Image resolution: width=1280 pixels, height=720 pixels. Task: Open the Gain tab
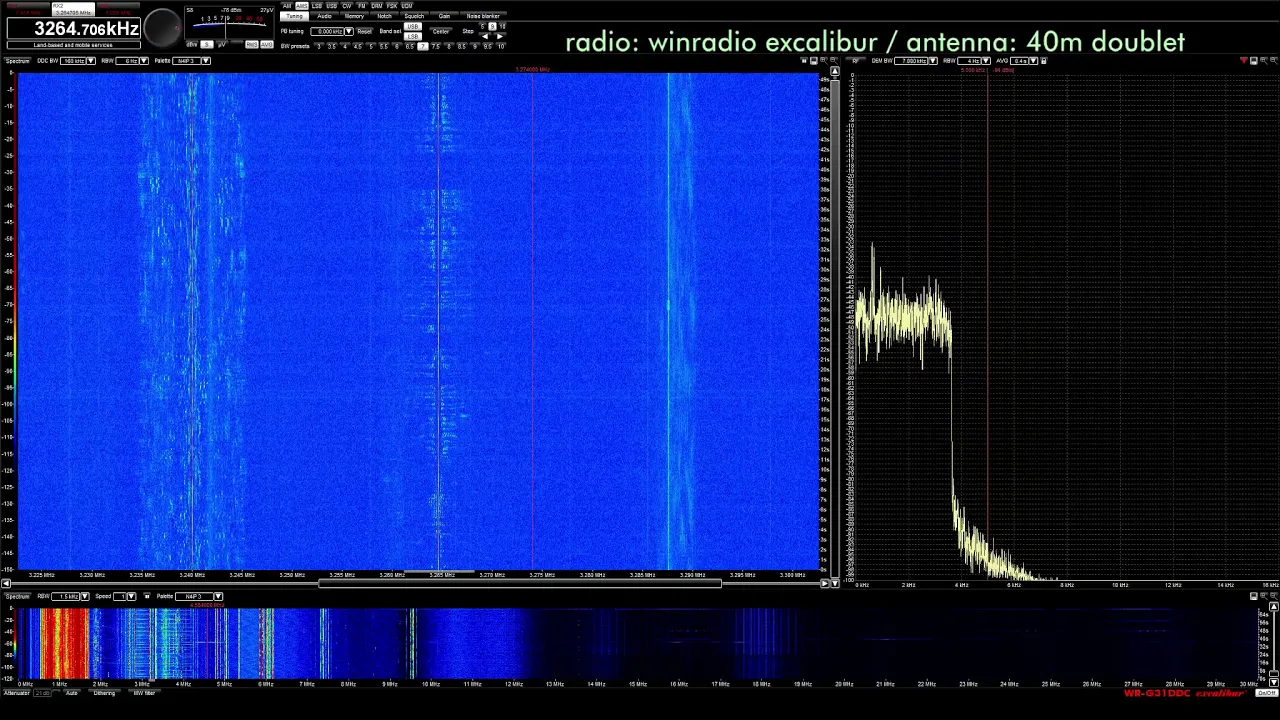click(444, 16)
